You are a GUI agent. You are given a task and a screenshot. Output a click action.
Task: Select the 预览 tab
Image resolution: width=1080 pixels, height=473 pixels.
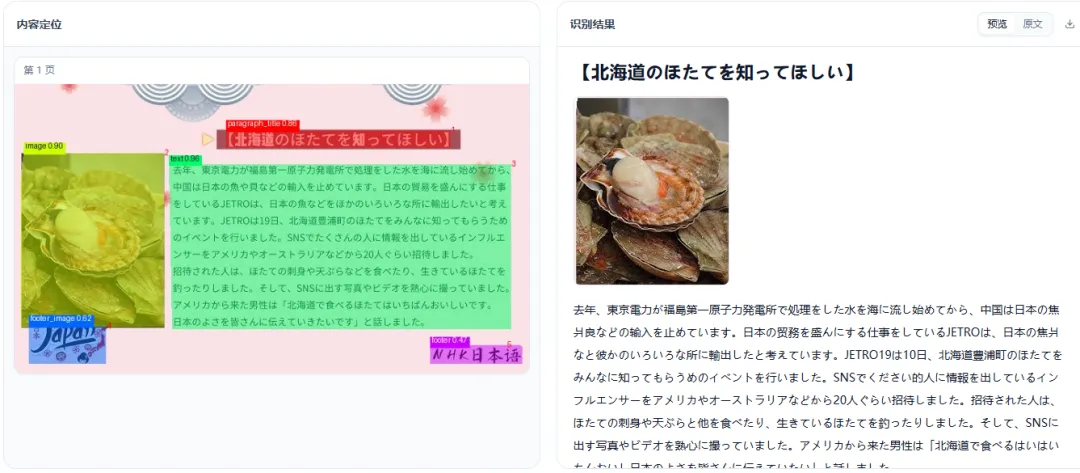click(997, 24)
